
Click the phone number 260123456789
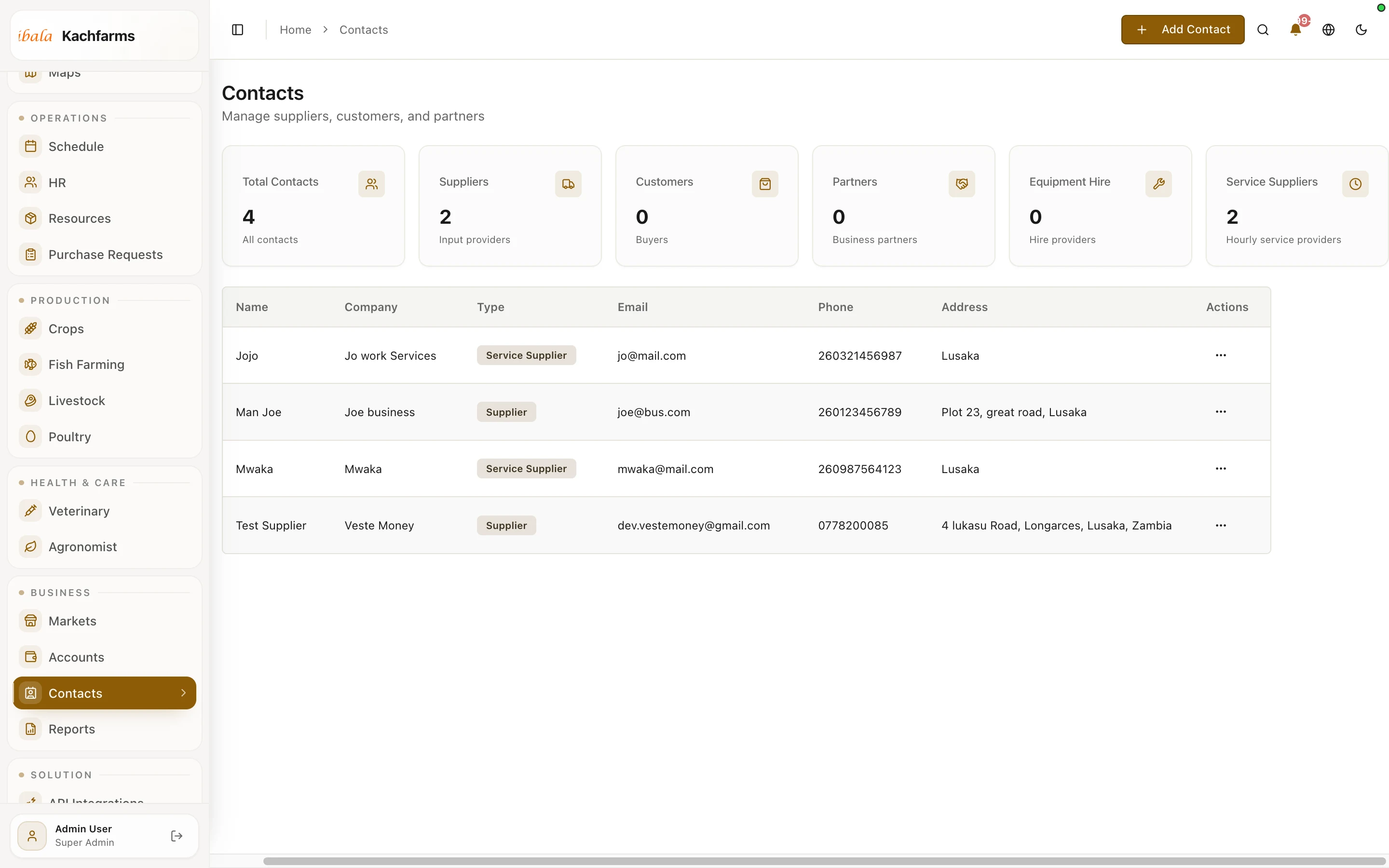pos(859,412)
